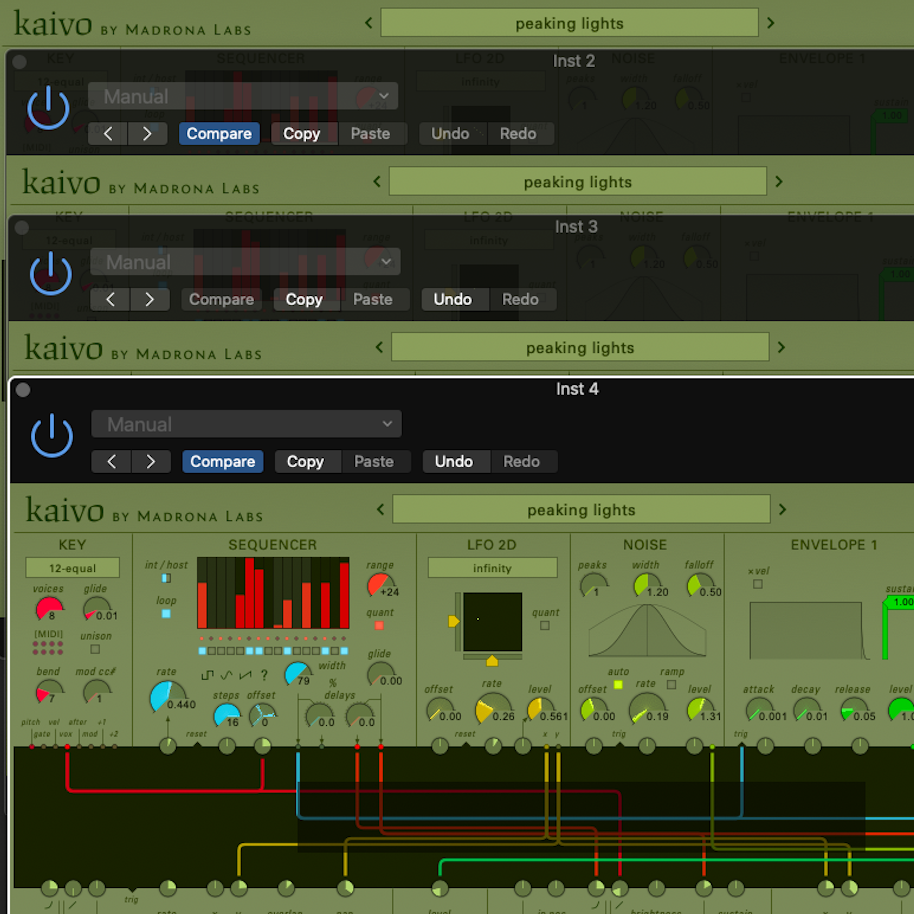Click previous-preset arrow beside Inst 4 peaking lights
Screen dimensions: 914x914
pos(380,509)
